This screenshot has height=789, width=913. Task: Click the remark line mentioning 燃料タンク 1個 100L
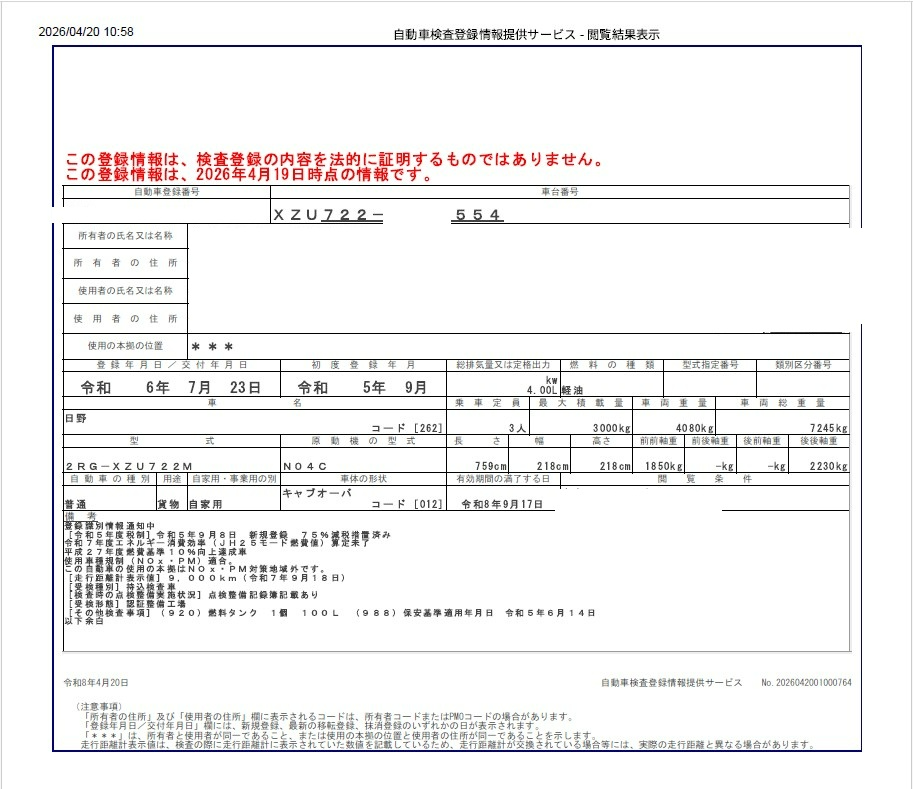click(x=331, y=613)
